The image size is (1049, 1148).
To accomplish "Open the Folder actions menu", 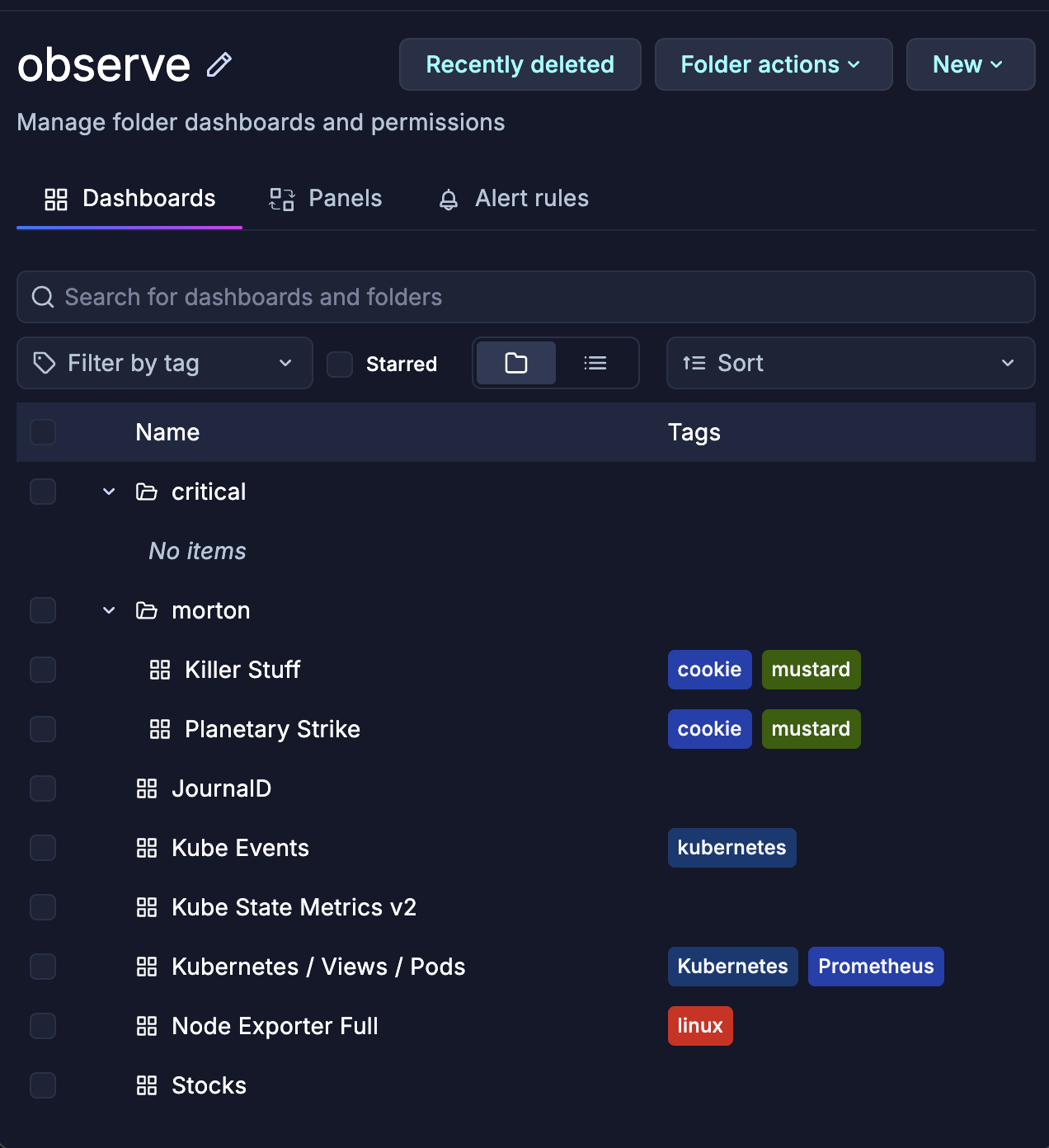I will click(774, 64).
